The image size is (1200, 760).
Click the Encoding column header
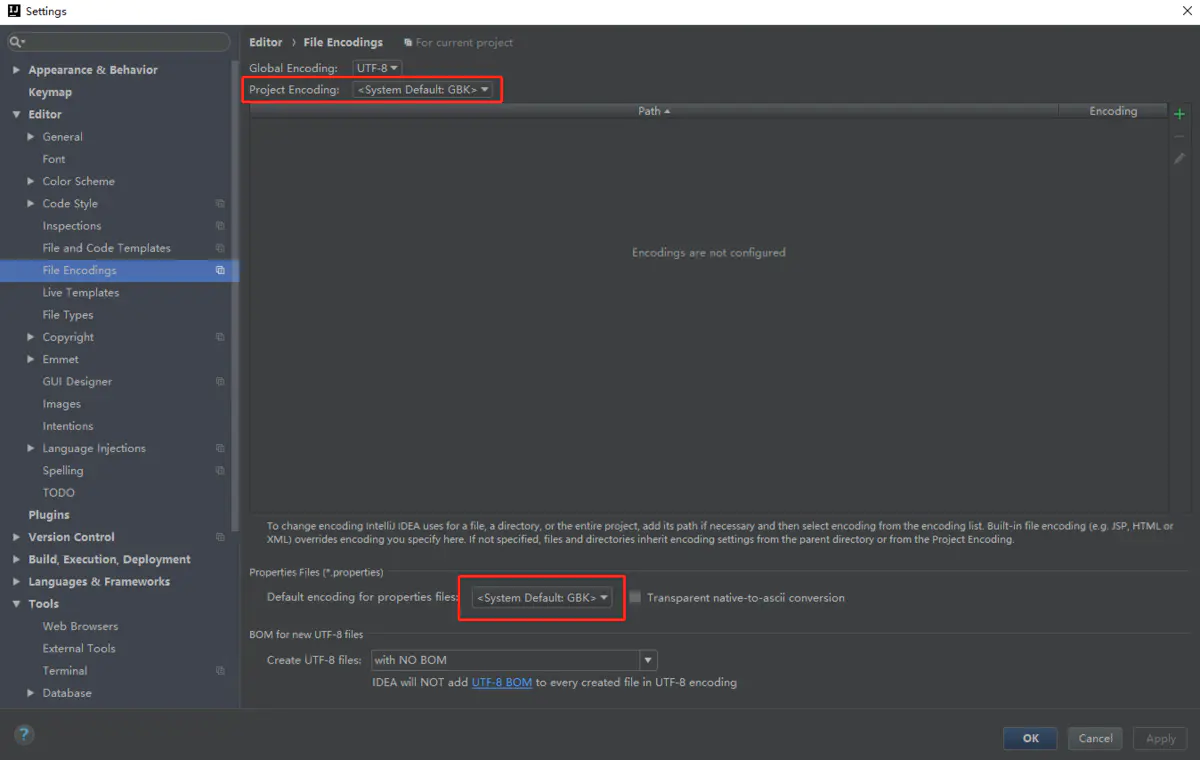click(1113, 111)
